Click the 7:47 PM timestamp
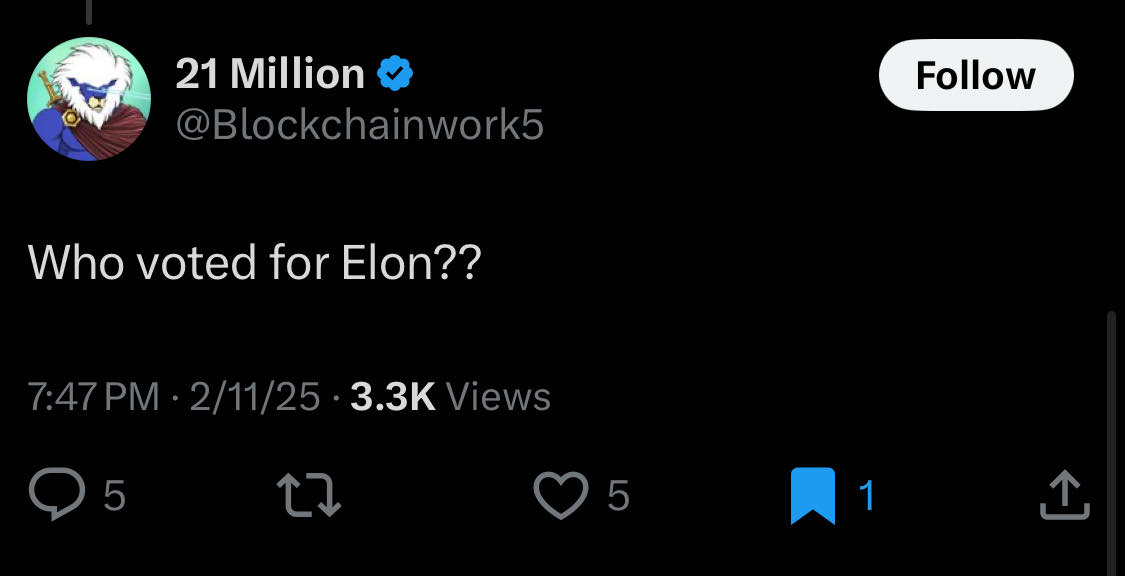Image resolution: width=1125 pixels, height=576 pixels. [94, 398]
